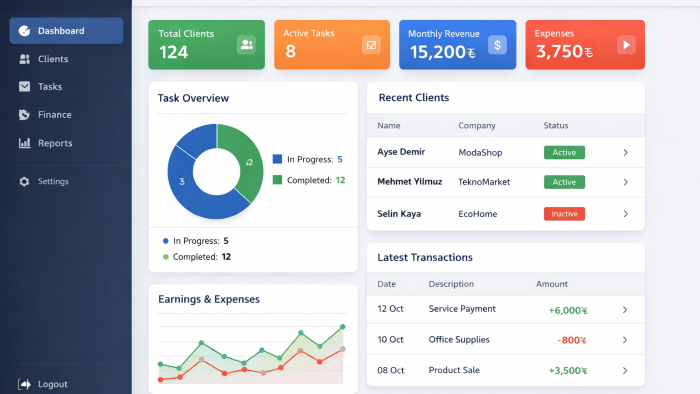The image size is (700, 394).
Task: Click the Logout arrow icon
Action: (x=24, y=384)
